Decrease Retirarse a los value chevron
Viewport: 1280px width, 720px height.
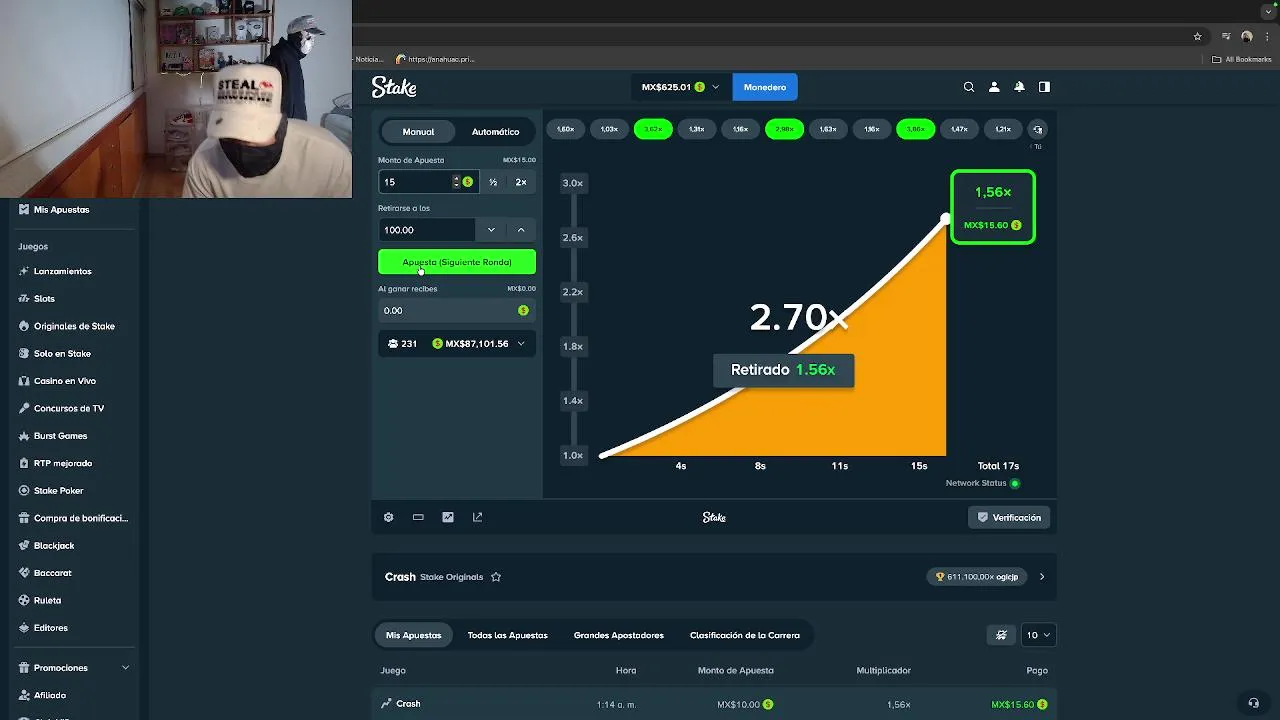point(491,230)
